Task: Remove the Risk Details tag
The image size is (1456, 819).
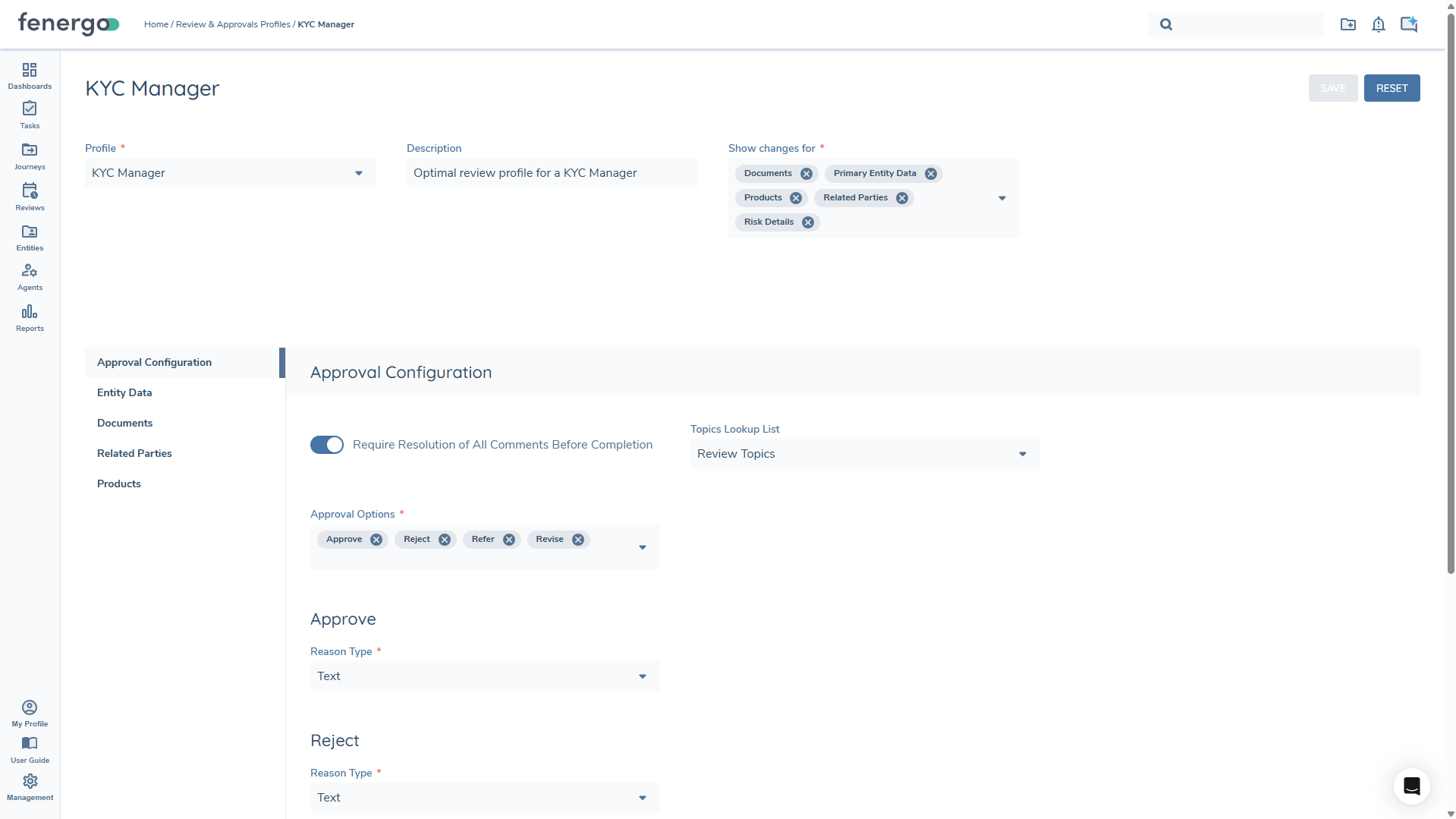Action: pos(807,222)
